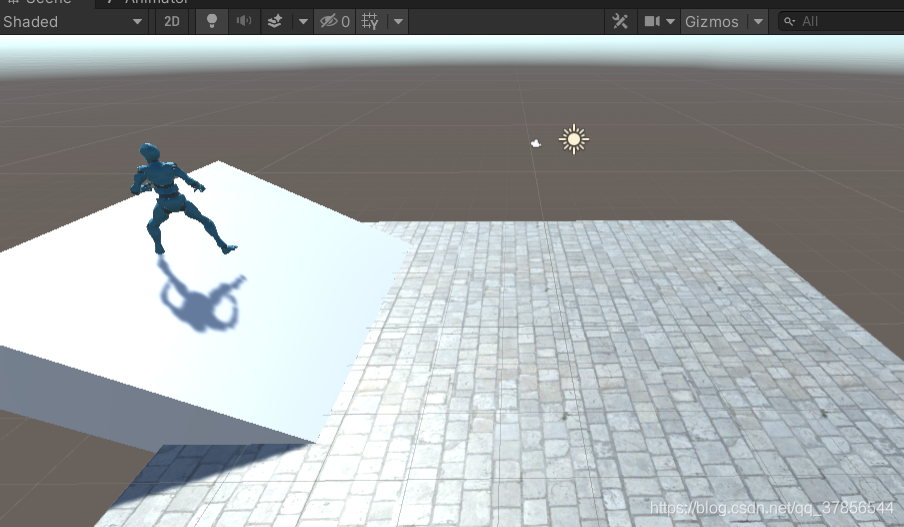The width and height of the screenshot is (904, 527).
Task: Toggle the scene grid visibility icon
Action: coord(370,22)
